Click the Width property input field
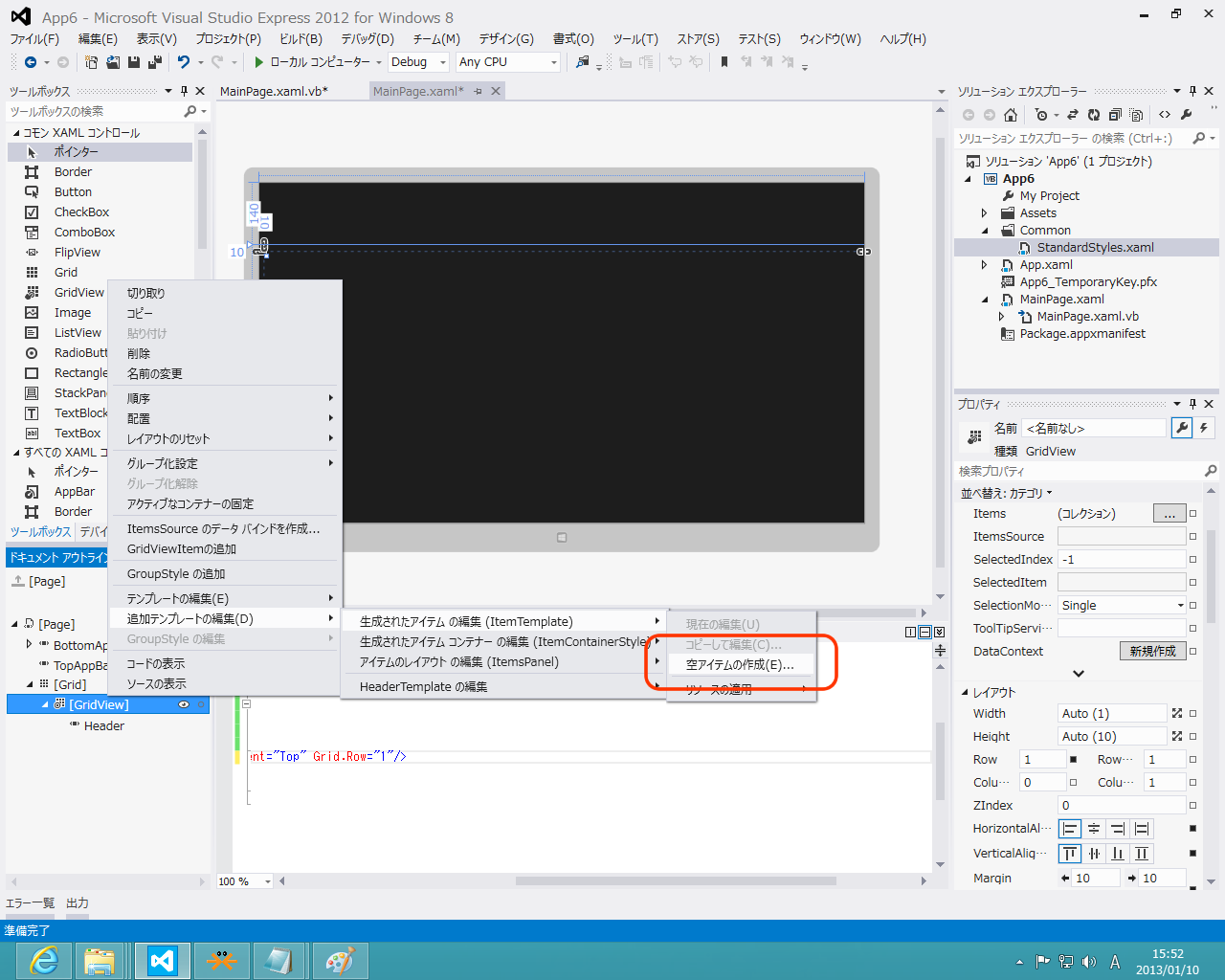Image resolution: width=1225 pixels, height=980 pixels. coord(1112,714)
